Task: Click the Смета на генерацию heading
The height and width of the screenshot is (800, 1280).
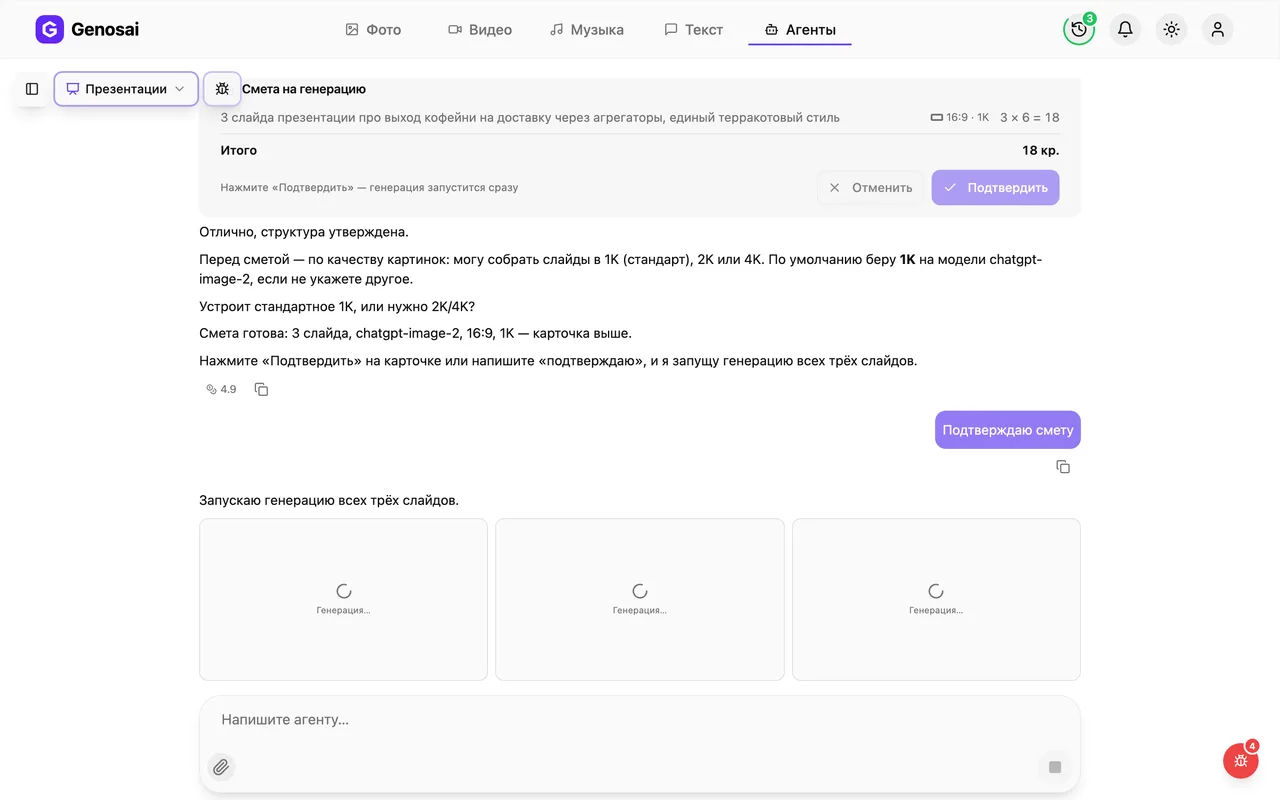Action: click(304, 89)
